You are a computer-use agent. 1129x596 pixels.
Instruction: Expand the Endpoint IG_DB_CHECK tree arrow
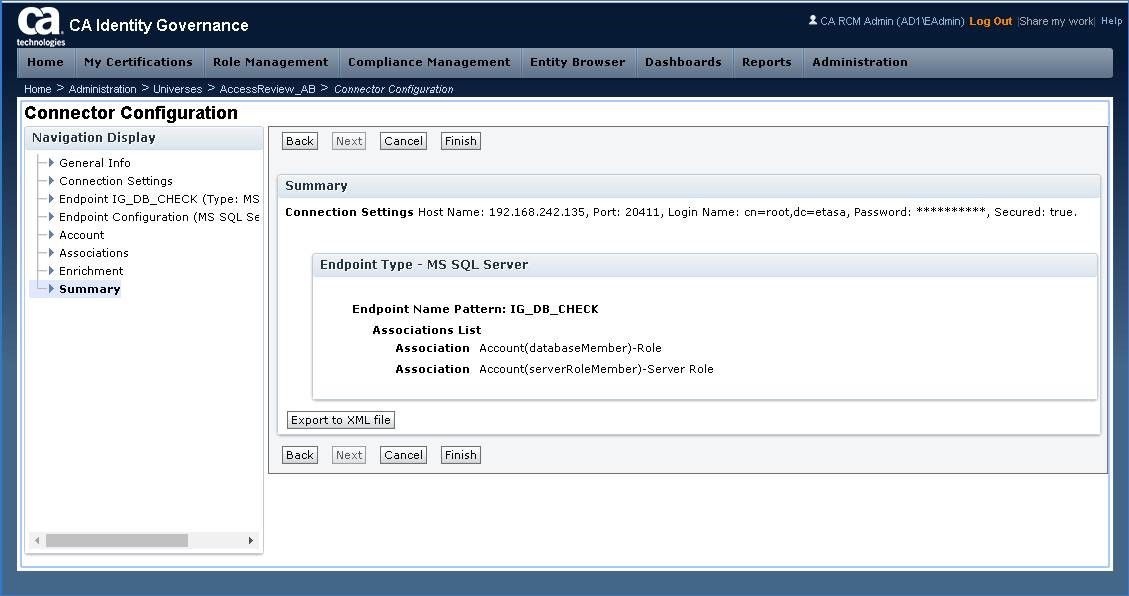click(51, 199)
